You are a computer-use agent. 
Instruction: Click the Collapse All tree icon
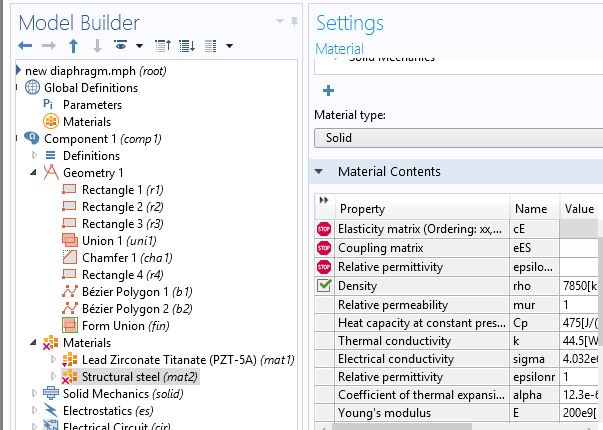[164, 46]
